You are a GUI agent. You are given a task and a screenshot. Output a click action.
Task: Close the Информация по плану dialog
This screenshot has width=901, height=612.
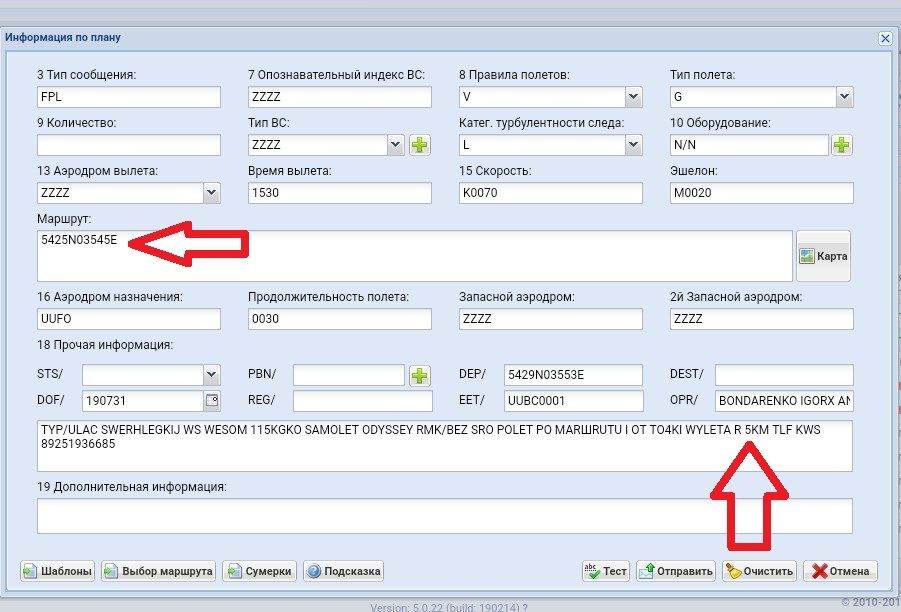click(x=885, y=38)
